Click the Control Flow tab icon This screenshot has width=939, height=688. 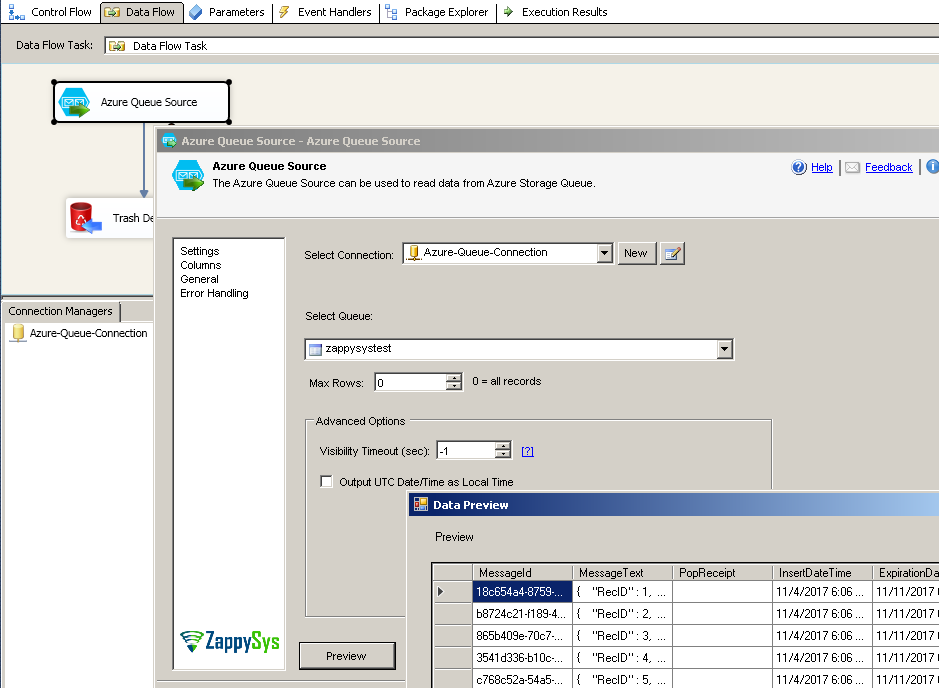click(16, 12)
